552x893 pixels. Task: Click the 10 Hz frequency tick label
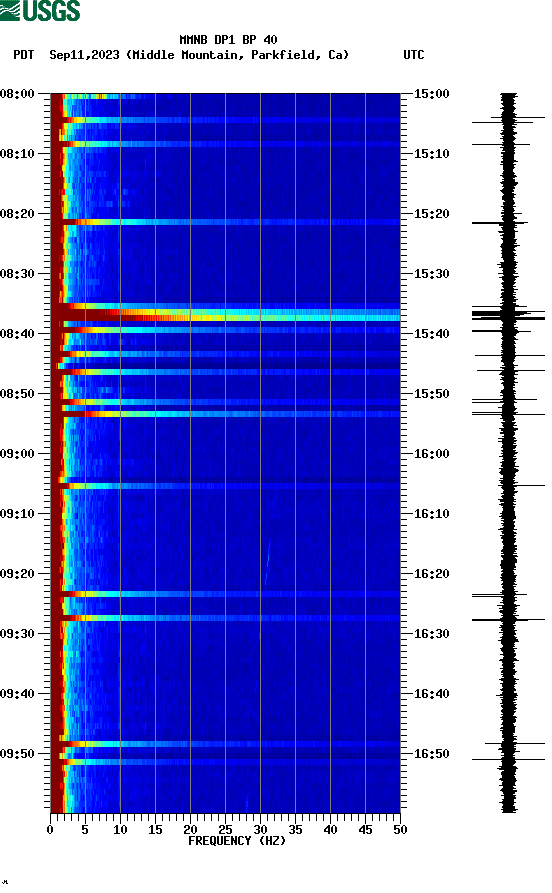(x=120, y=830)
